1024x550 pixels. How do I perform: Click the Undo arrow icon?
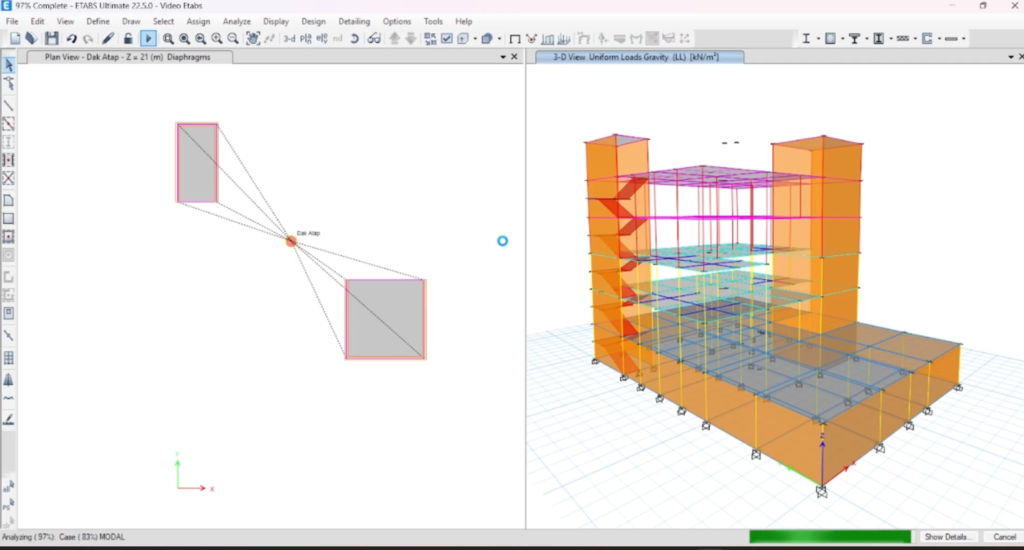pos(71,39)
